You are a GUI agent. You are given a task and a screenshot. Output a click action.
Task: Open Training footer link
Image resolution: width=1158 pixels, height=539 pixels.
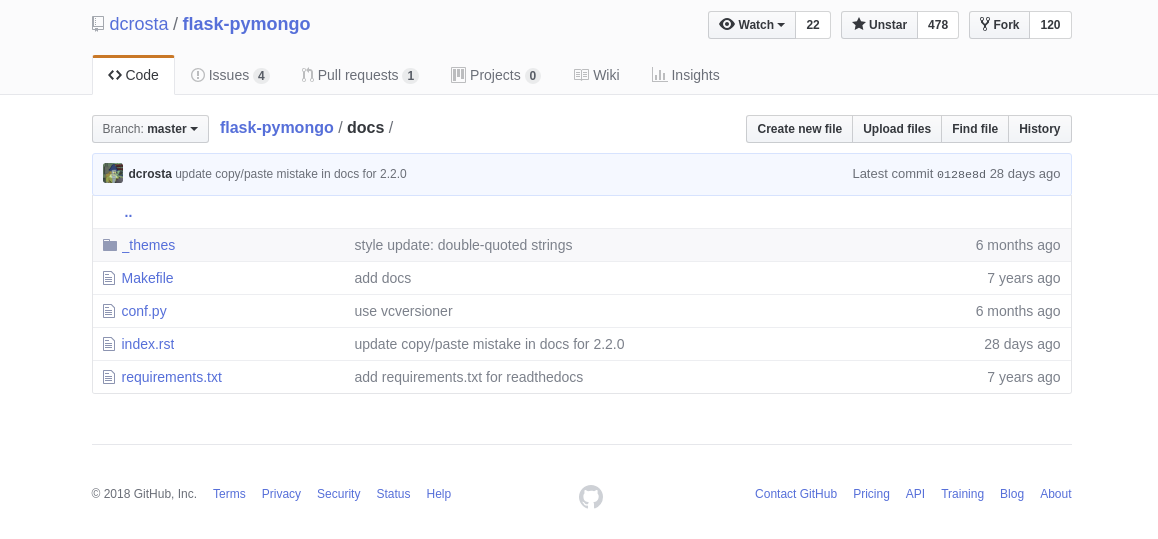(962, 494)
